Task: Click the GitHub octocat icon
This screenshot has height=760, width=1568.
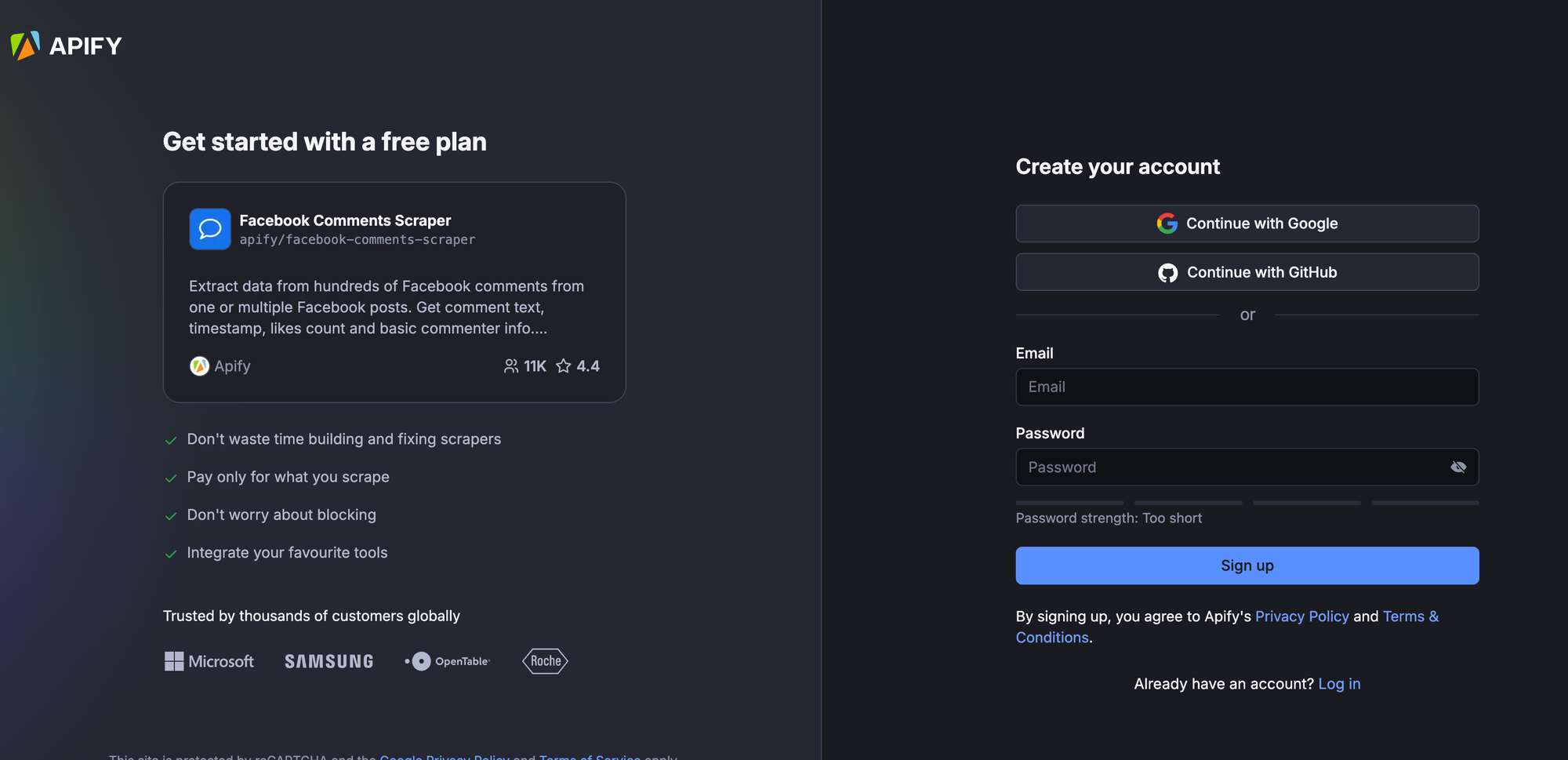Action: (x=1168, y=272)
